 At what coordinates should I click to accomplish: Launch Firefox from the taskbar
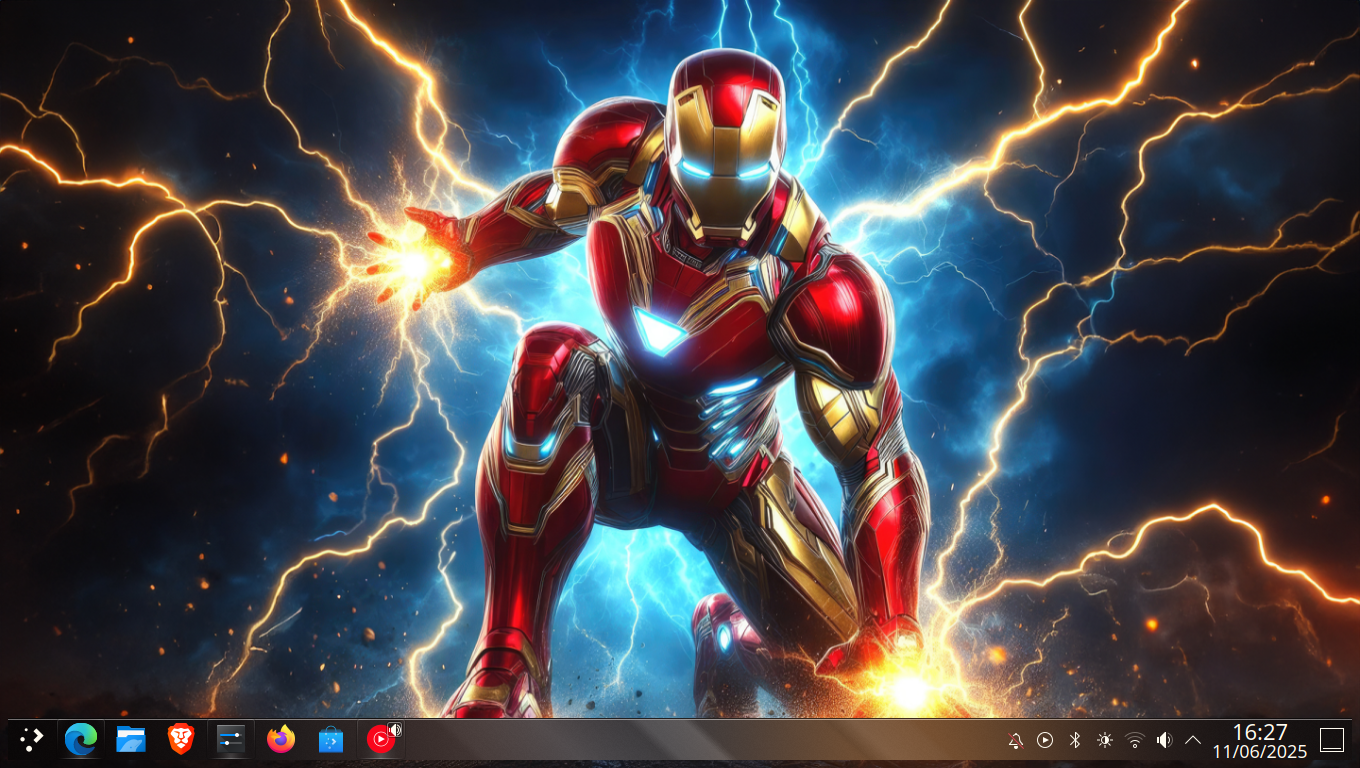coord(281,740)
